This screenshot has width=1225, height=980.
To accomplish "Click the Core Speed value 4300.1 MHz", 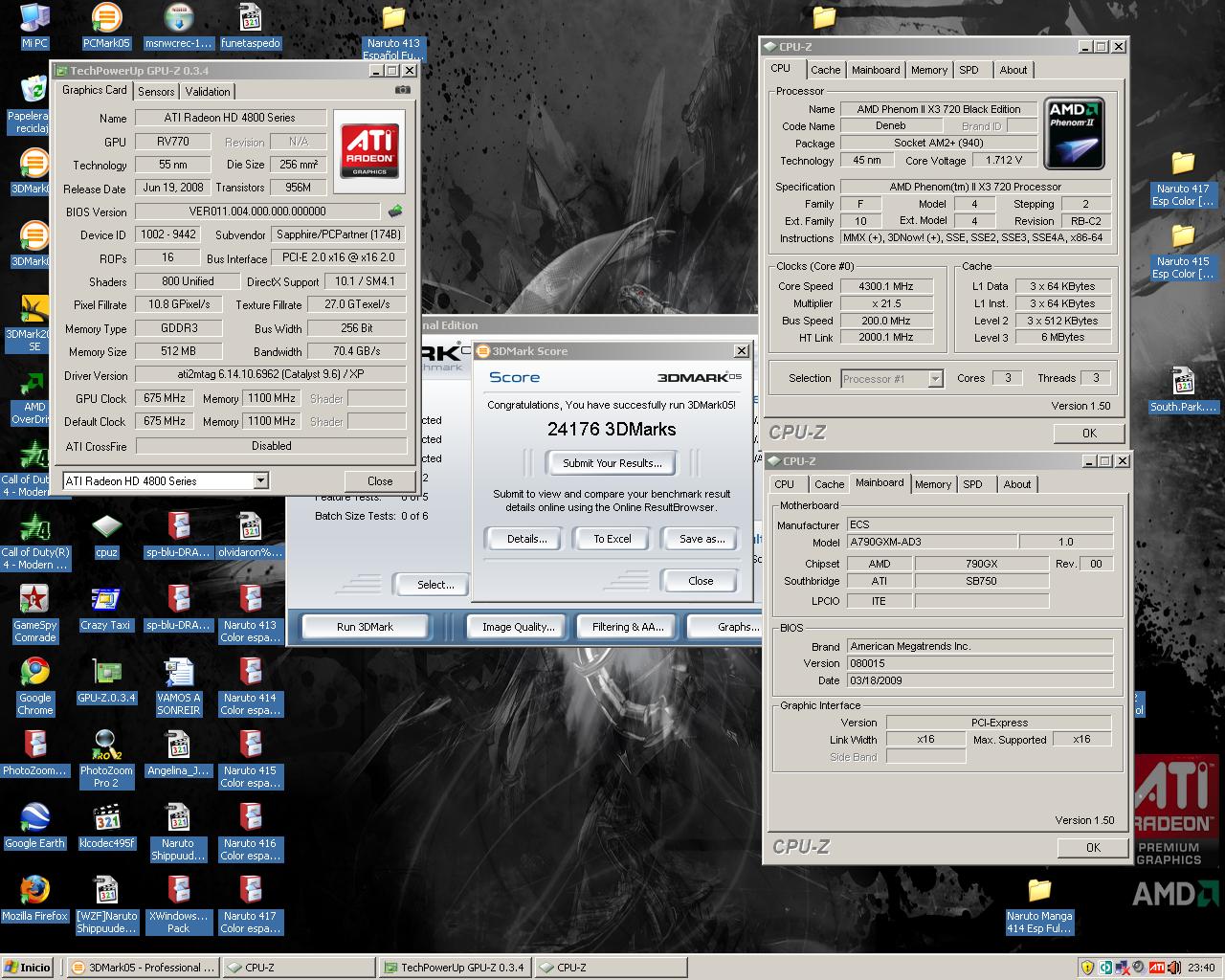I will click(x=885, y=286).
